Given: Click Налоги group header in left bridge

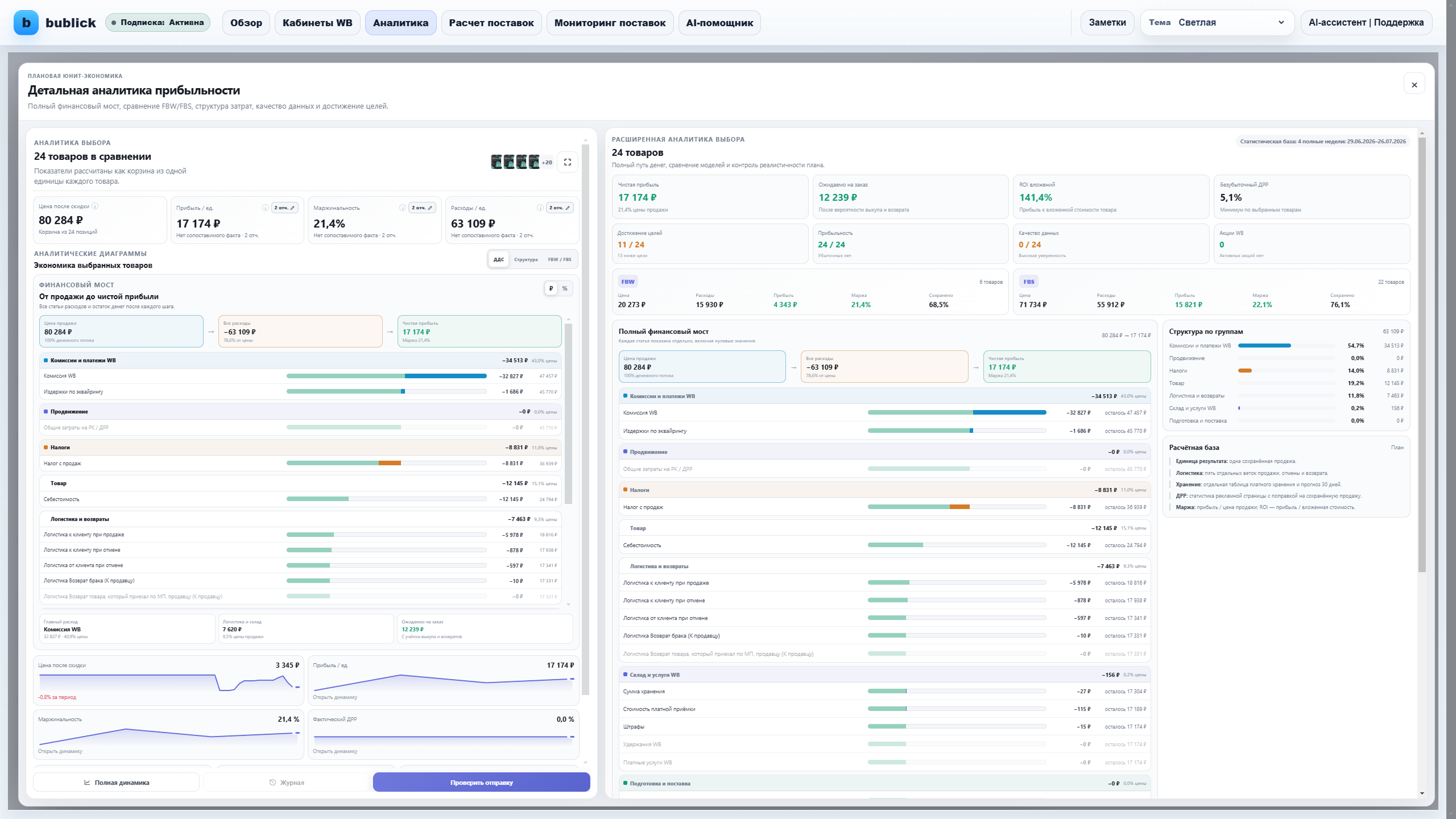Looking at the screenshot, I should point(300,448).
